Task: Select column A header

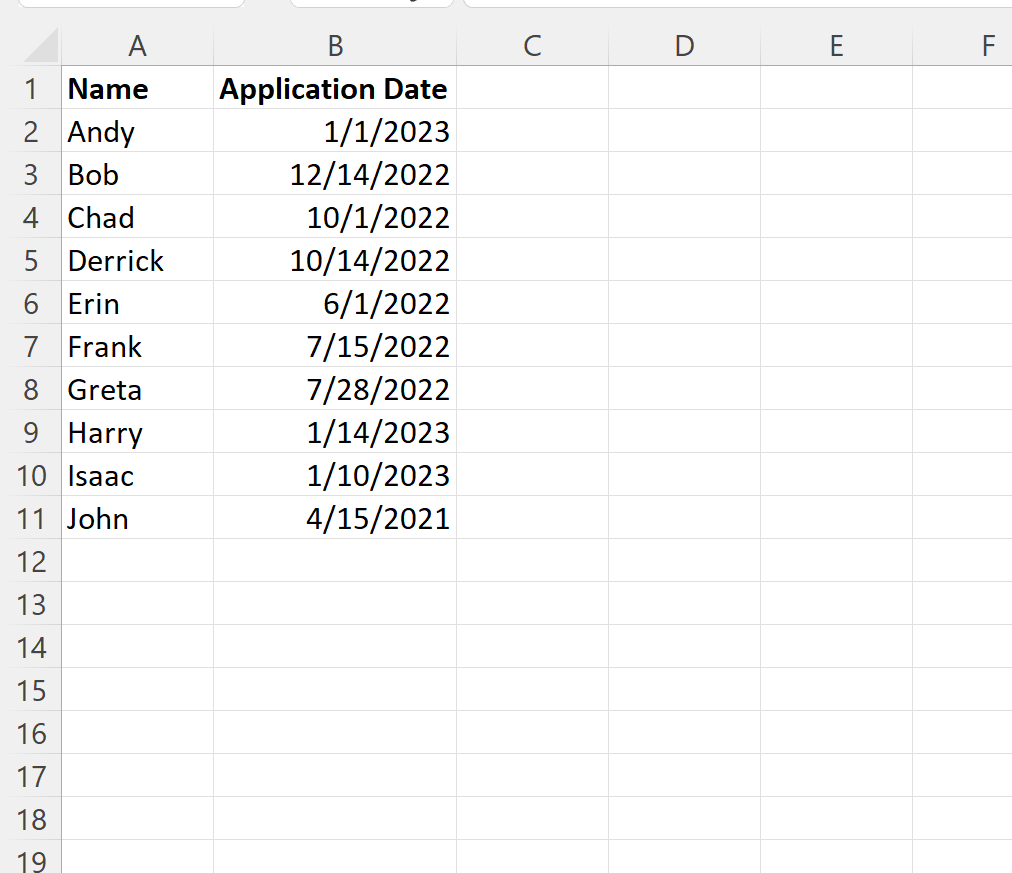Action: click(137, 46)
